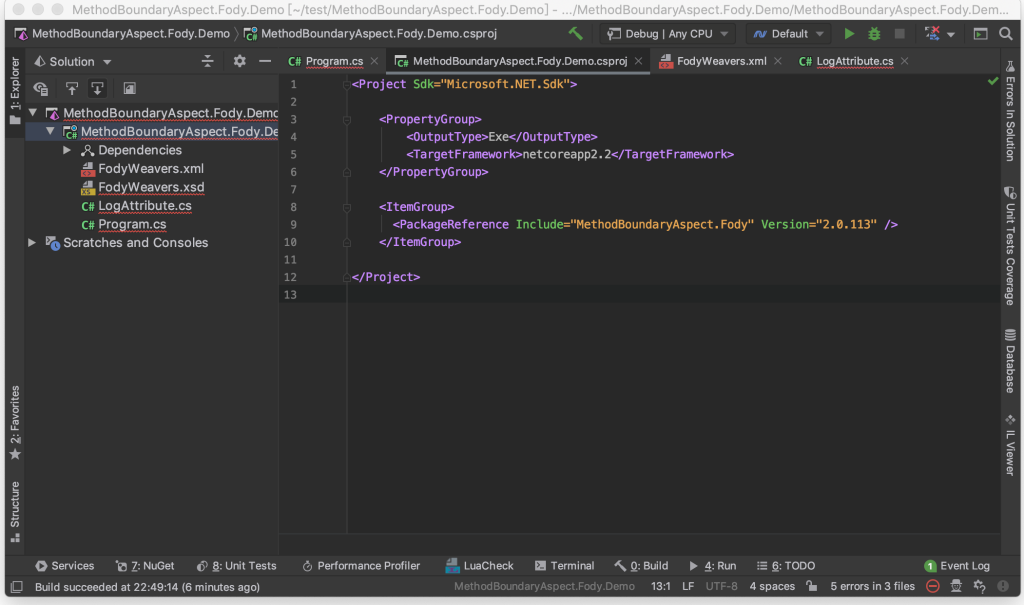Open the Default run configuration dropdown
This screenshot has width=1024, height=605.
pos(788,34)
